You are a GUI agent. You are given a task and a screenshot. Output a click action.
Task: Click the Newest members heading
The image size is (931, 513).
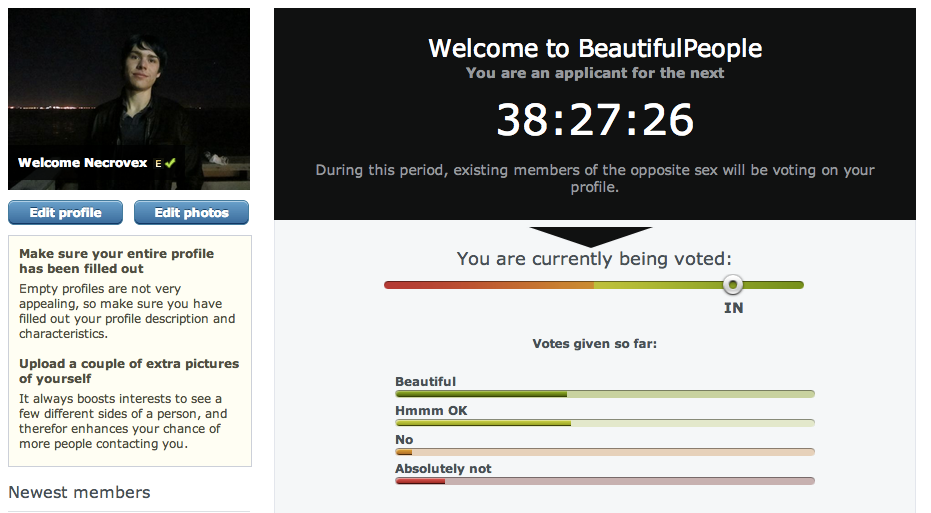pos(79,492)
